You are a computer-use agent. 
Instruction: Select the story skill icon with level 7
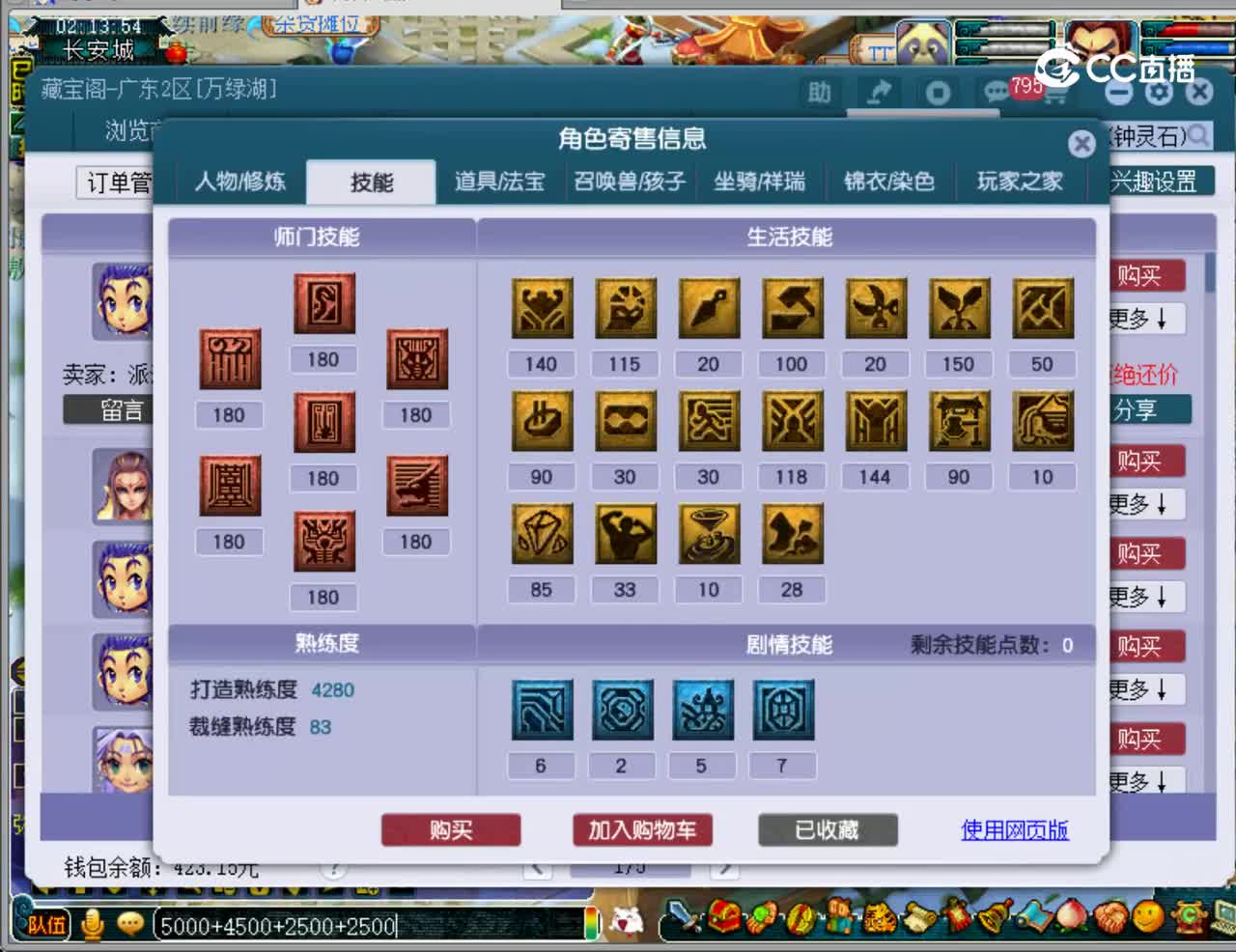[x=783, y=710]
